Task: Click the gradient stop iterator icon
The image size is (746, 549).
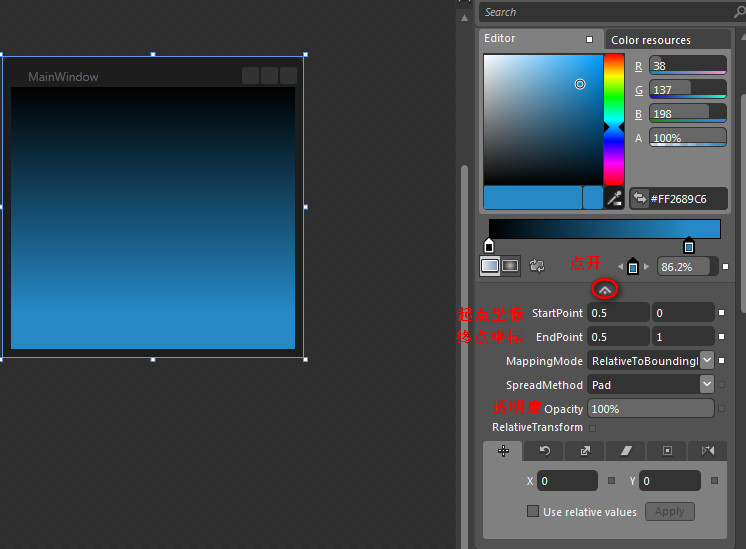Action: 633,266
